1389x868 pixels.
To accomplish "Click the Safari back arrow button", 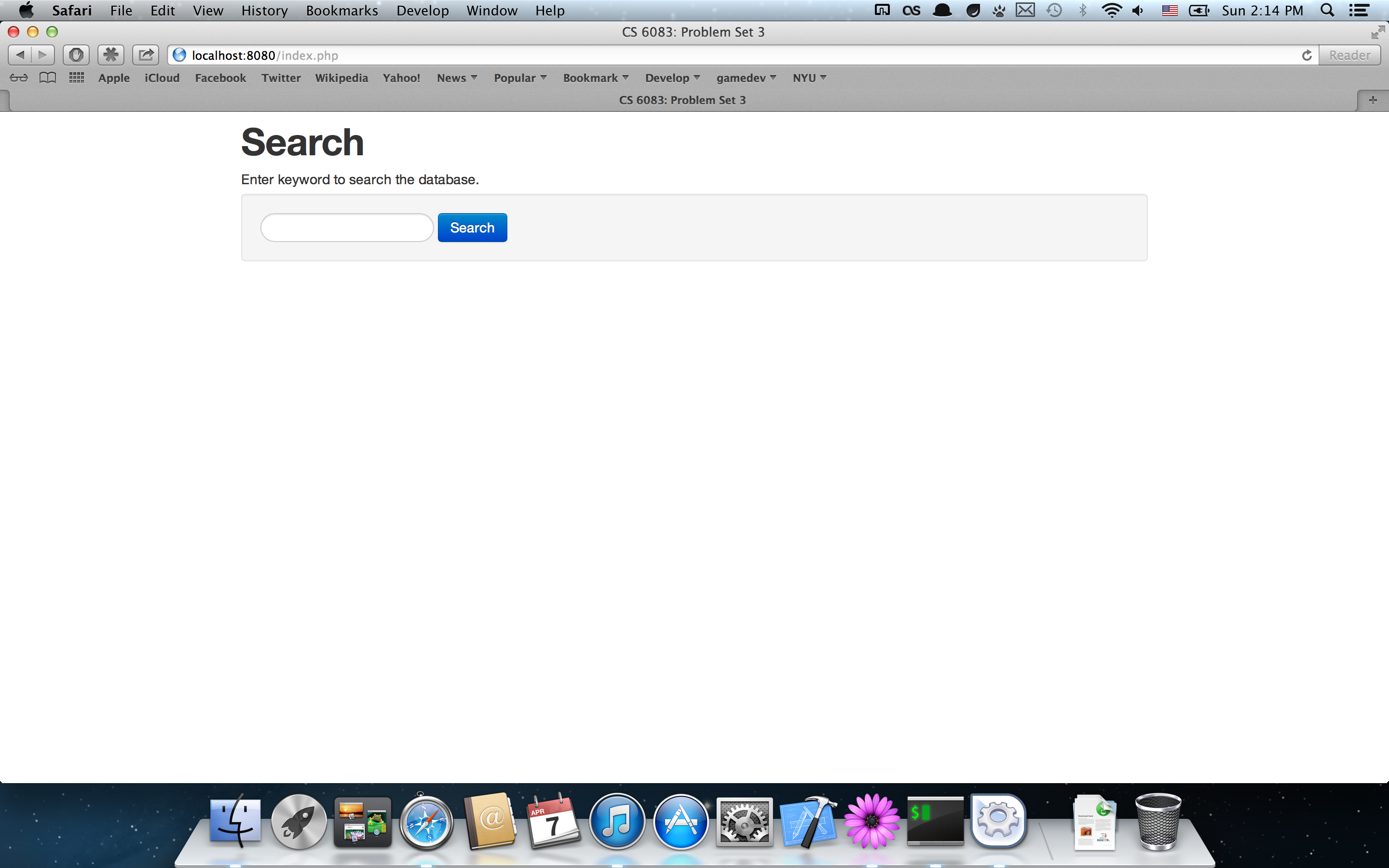I will pyautogui.click(x=20, y=55).
